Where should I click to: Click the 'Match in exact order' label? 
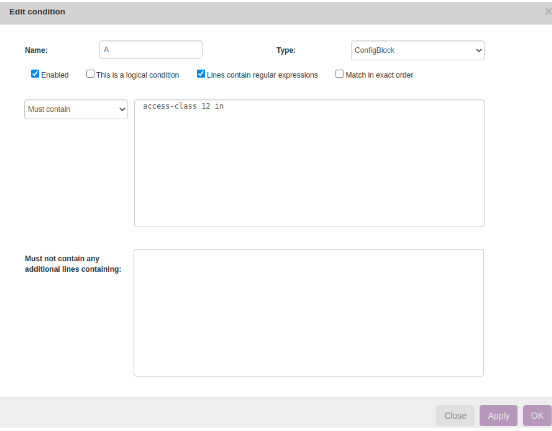coord(379,75)
